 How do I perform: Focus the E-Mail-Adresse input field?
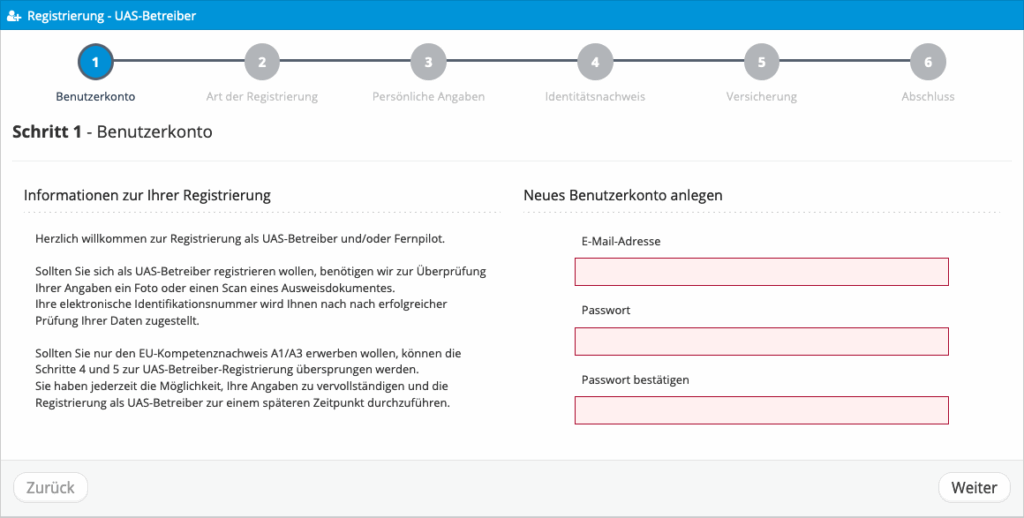(x=761, y=272)
